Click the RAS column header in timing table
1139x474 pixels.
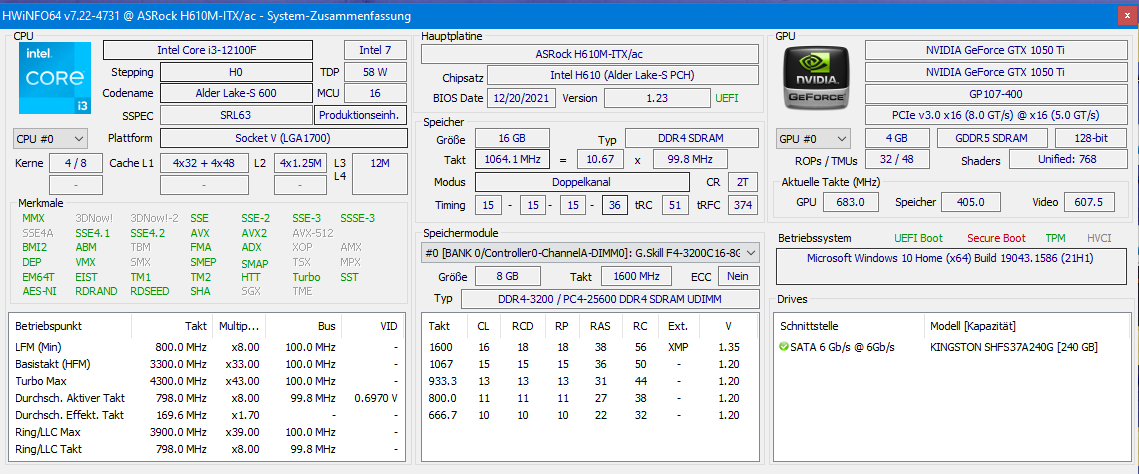pyautogui.click(x=600, y=326)
